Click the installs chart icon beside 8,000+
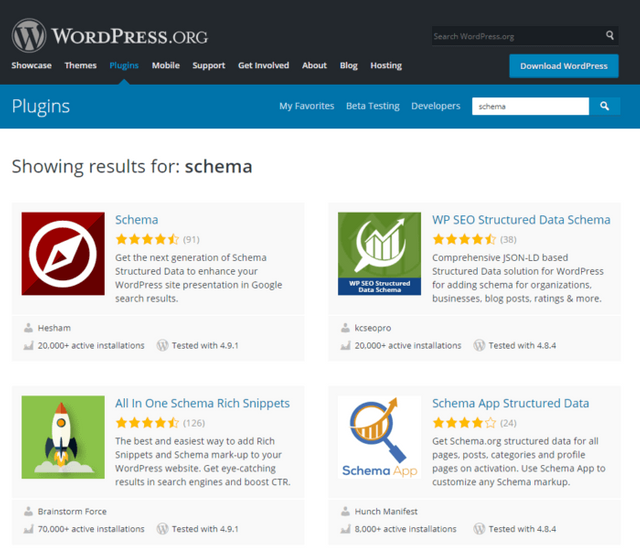 click(x=345, y=529)
